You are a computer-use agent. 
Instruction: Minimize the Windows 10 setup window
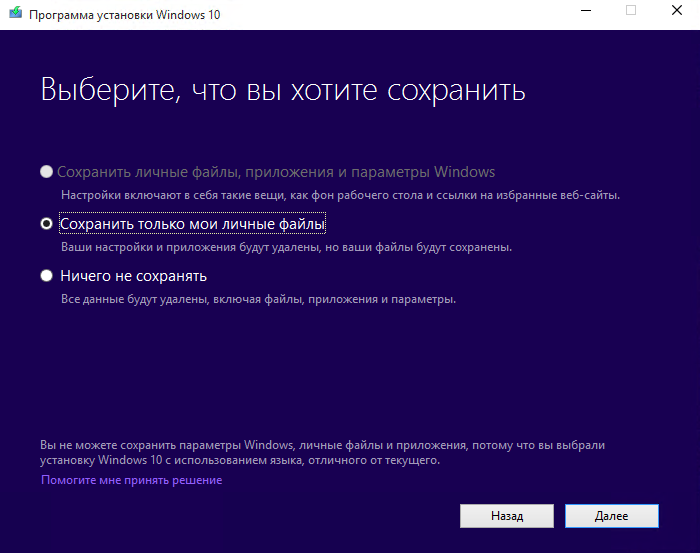(x=584, y=10)
